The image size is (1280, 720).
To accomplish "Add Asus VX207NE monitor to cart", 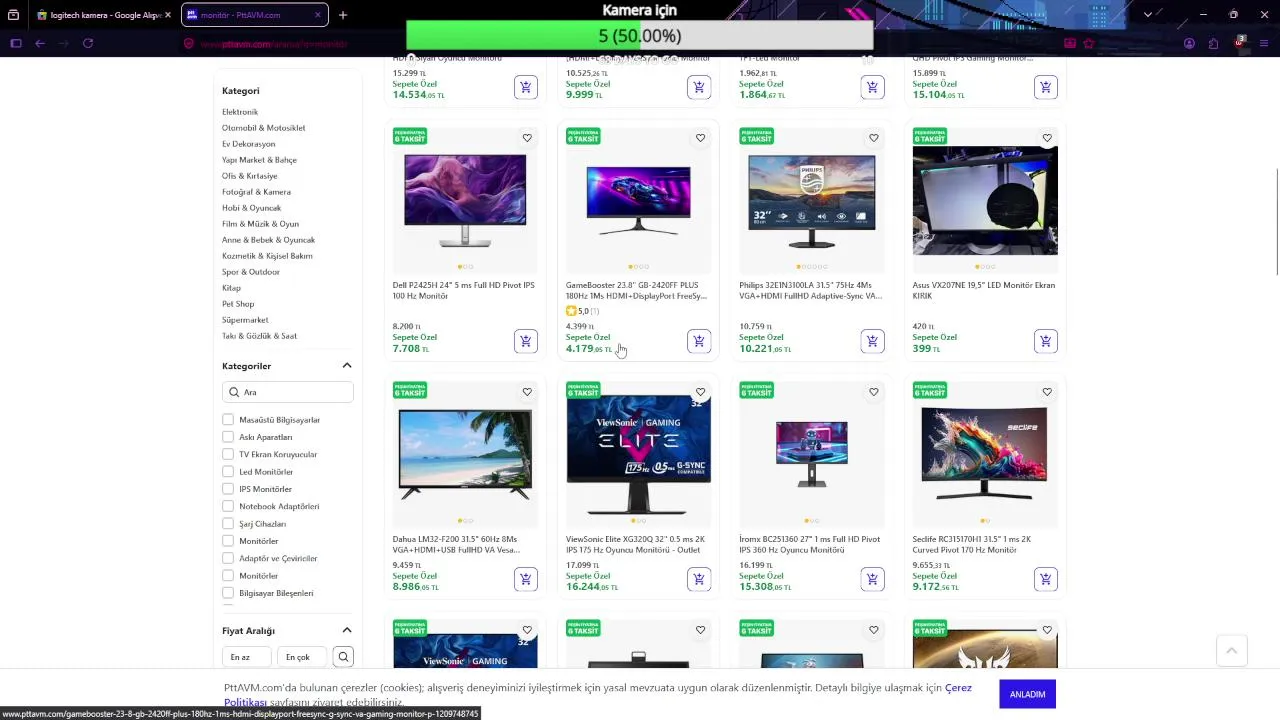I will pos(1045,341).
